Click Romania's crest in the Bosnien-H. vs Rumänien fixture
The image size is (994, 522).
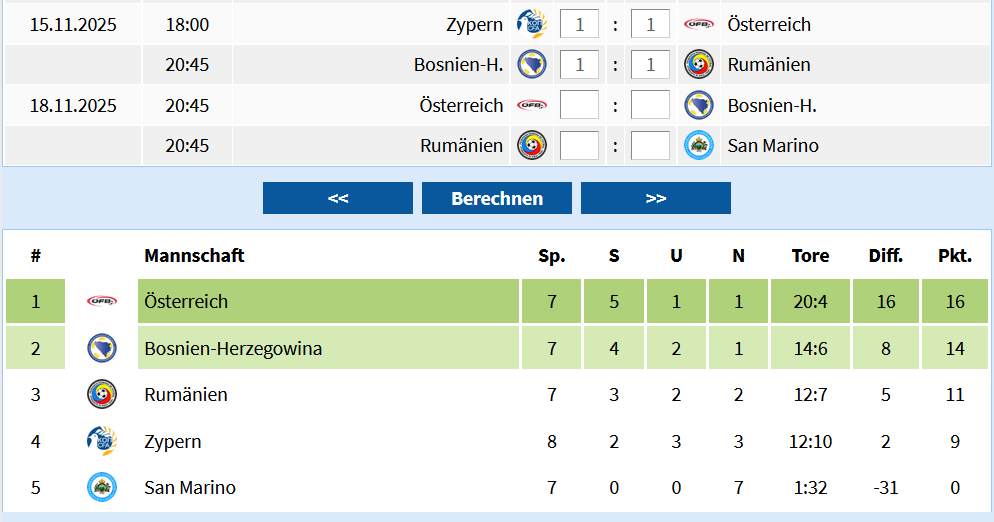[x=699, y=65]
